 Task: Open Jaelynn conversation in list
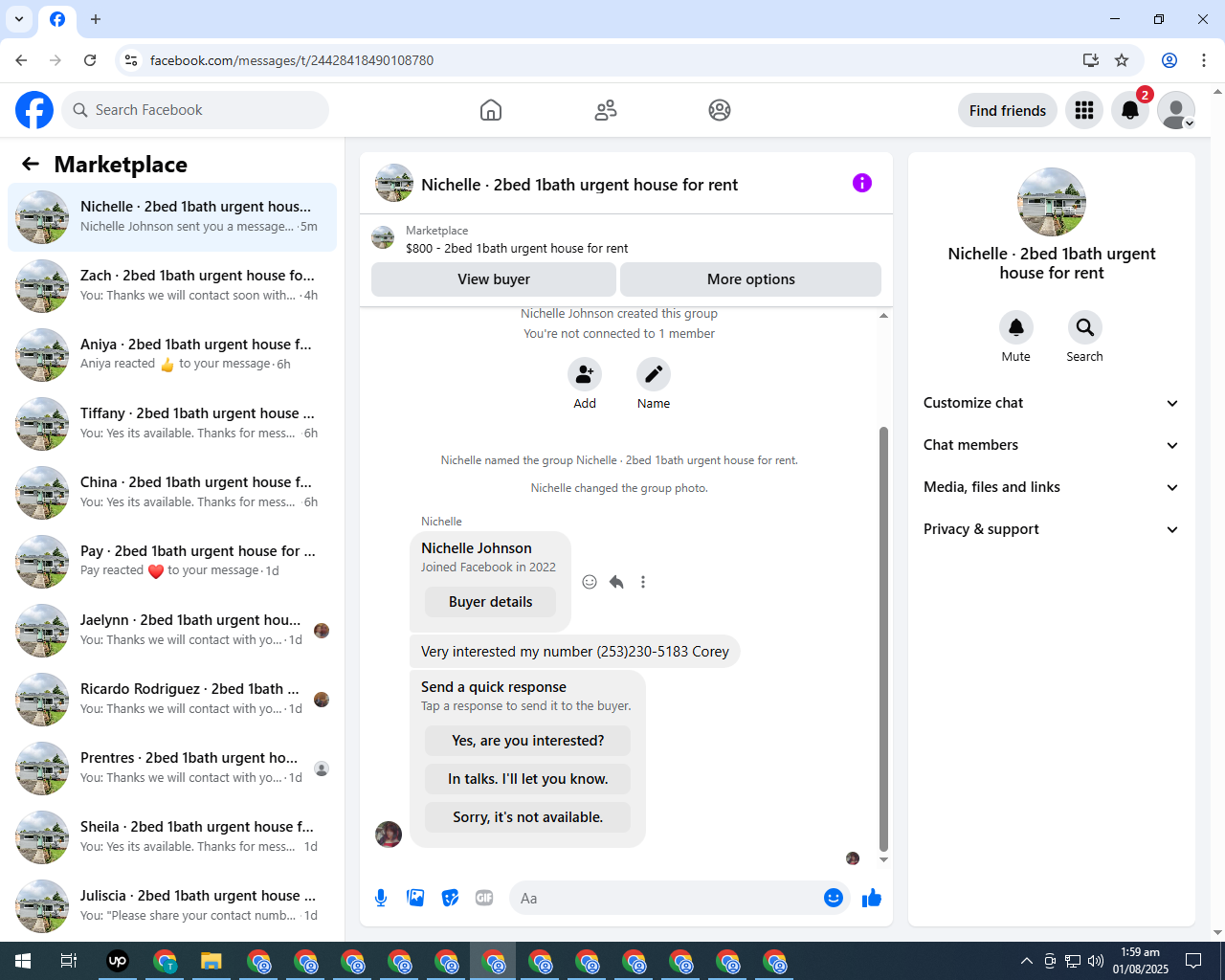coord(172,631)
